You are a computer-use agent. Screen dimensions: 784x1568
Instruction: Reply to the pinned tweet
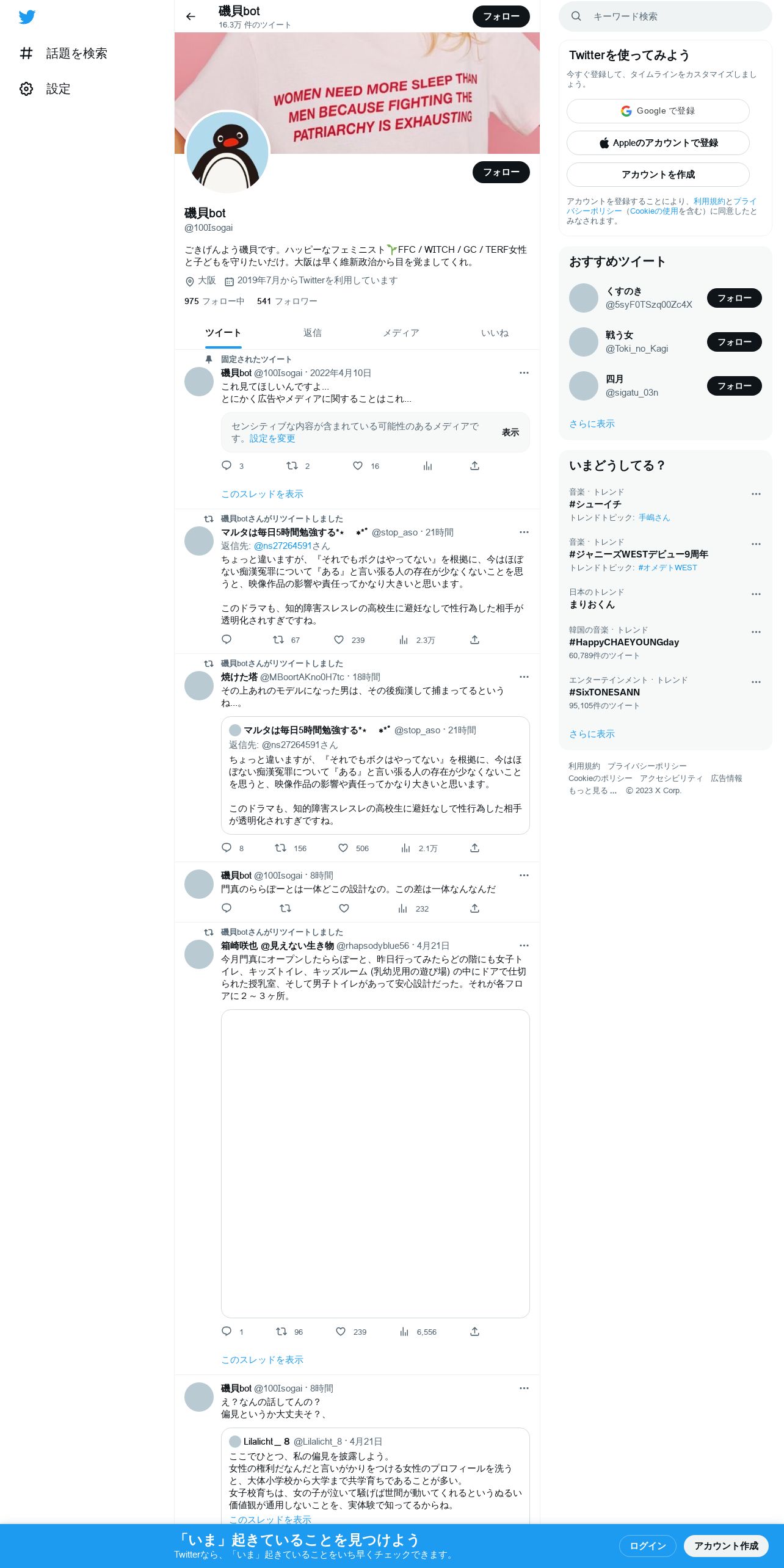point(227,466)
